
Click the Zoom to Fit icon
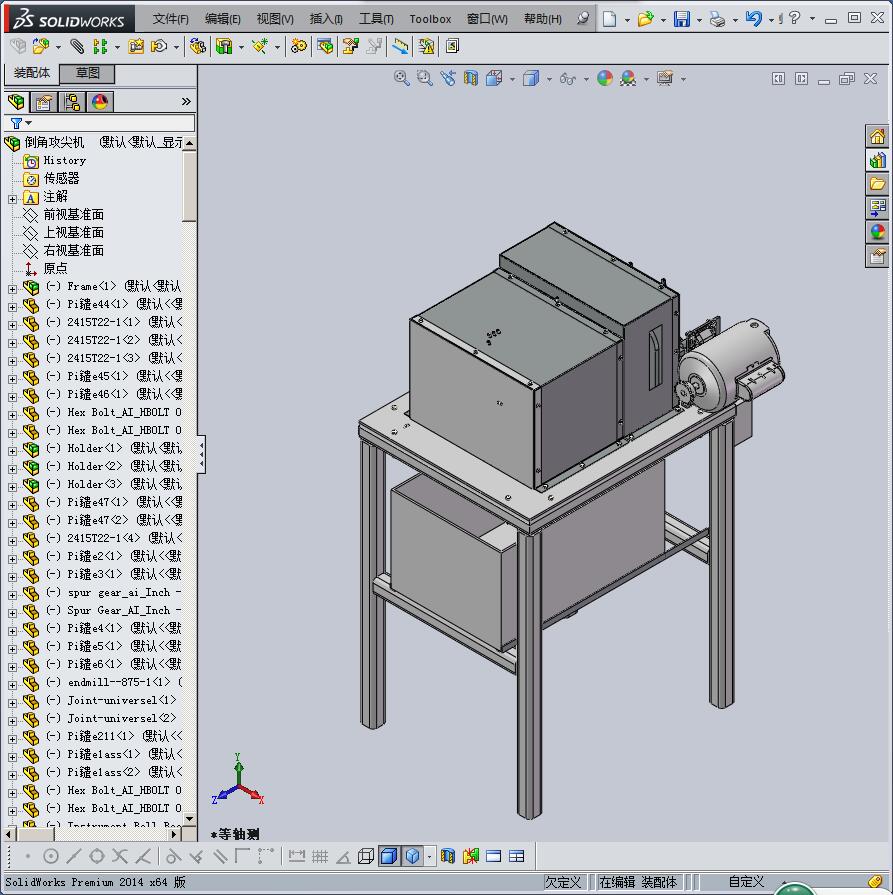[401, 78]
